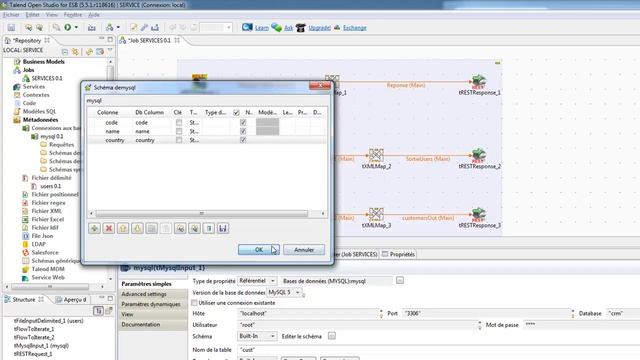Open Type de propriété Référentiel dropdown

[257, 281]
